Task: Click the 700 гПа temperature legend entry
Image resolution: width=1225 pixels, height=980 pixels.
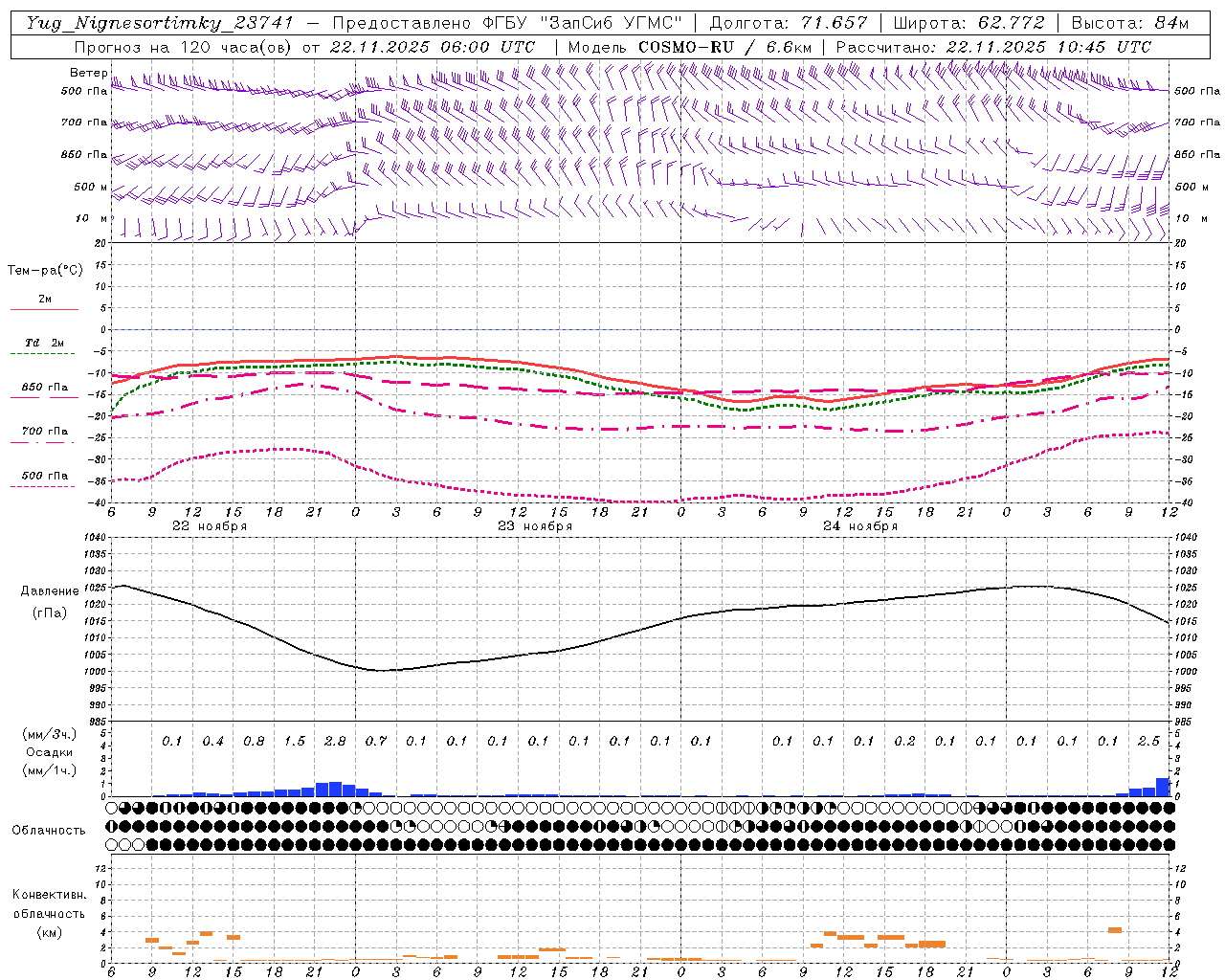Action: pyautogui.click(x=45, y=432)
